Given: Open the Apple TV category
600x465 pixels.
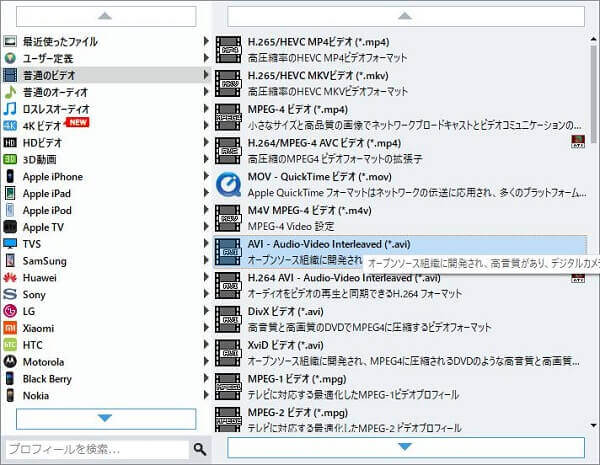Looking at the screenshot, I should pos(106,227).
